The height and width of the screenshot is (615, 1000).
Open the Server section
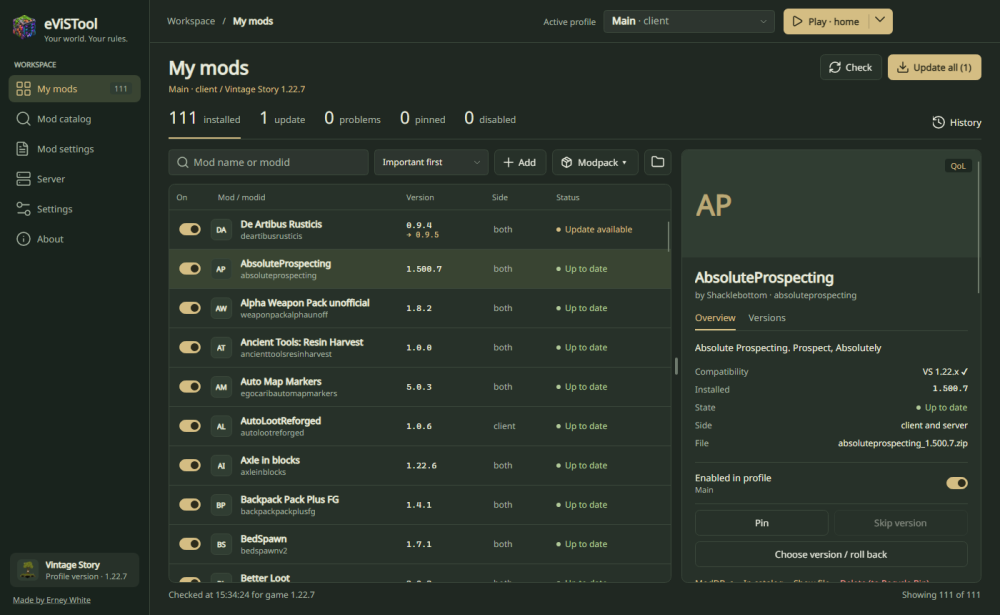pos(75,179)
